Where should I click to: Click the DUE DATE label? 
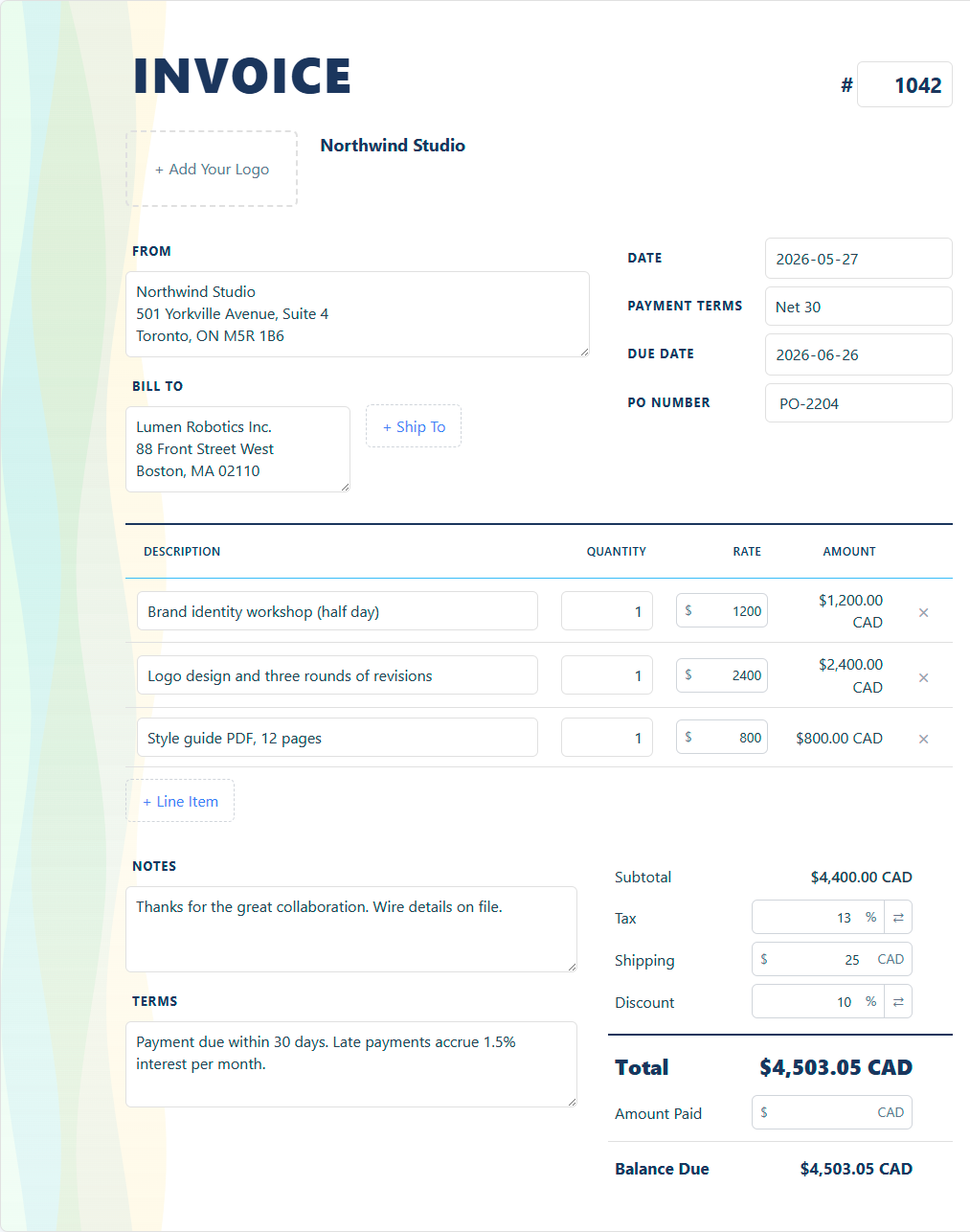pyautogui.click(x=661, y=354)
